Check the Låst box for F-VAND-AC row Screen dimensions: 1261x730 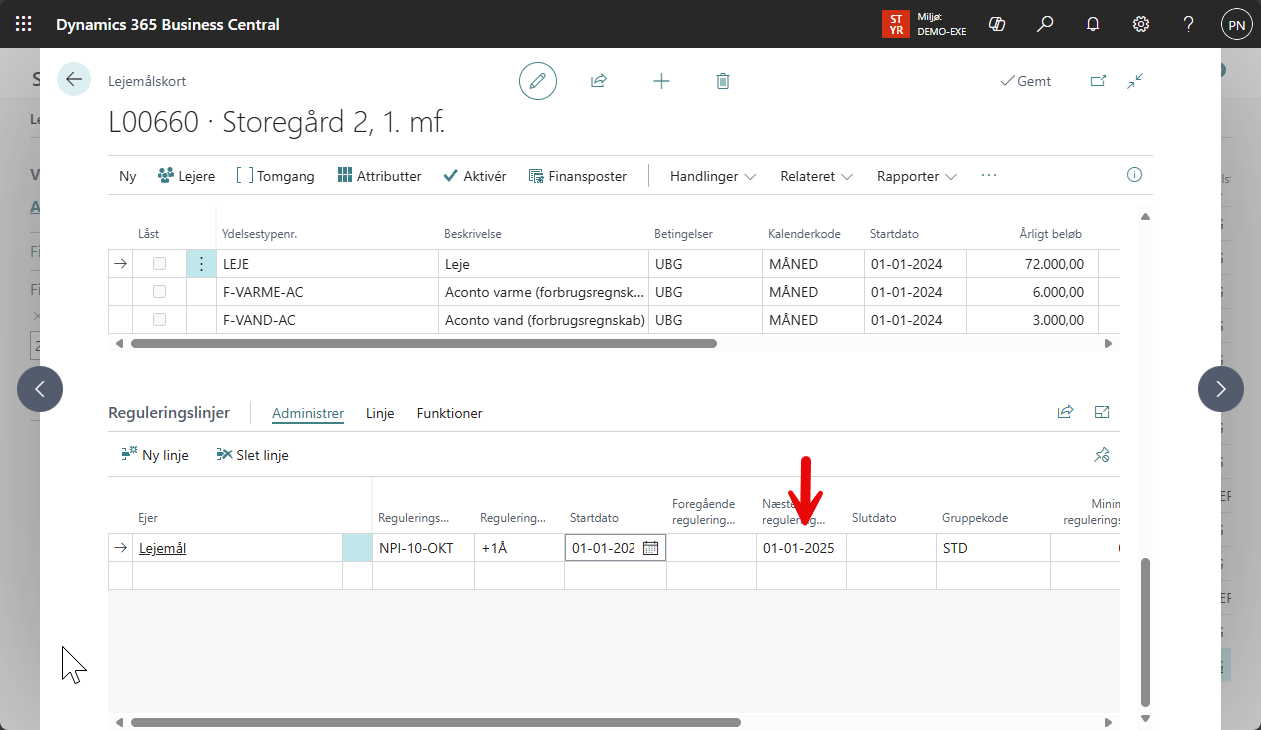coord(159,320)
